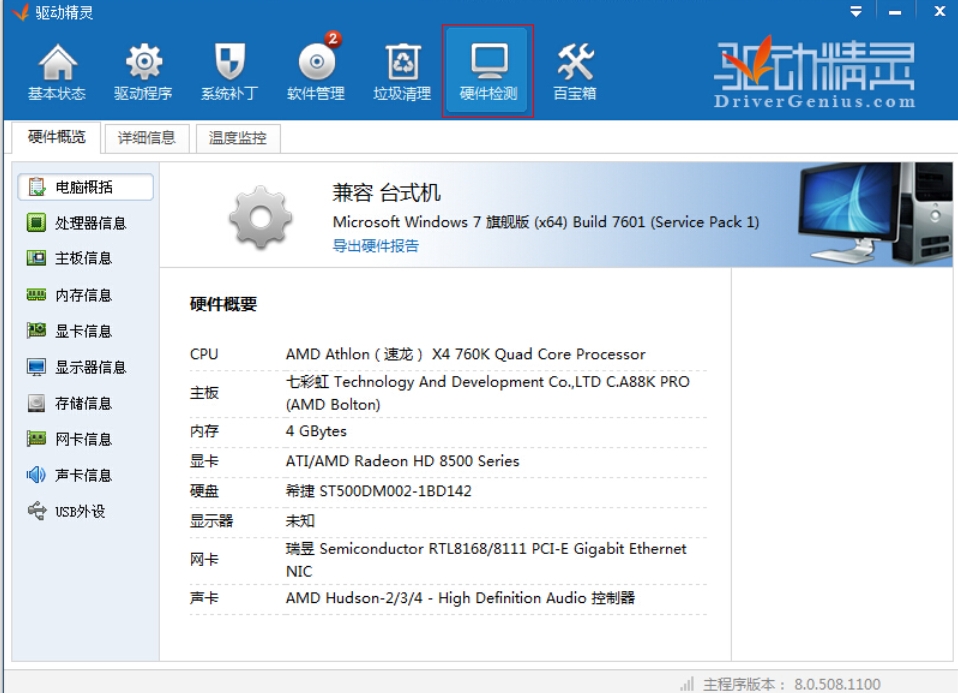958x693 pixels.
Task: Open the title bar dropdown menu arrow
Action: coord(856,12)
